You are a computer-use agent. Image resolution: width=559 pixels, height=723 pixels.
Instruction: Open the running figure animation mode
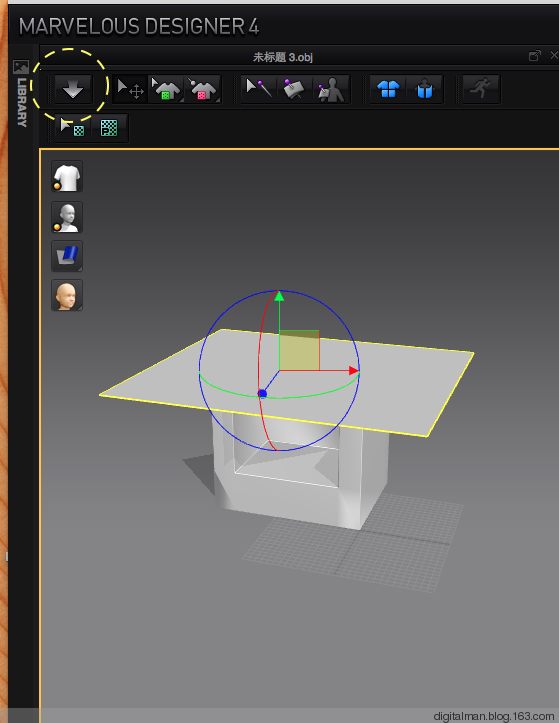481,89
